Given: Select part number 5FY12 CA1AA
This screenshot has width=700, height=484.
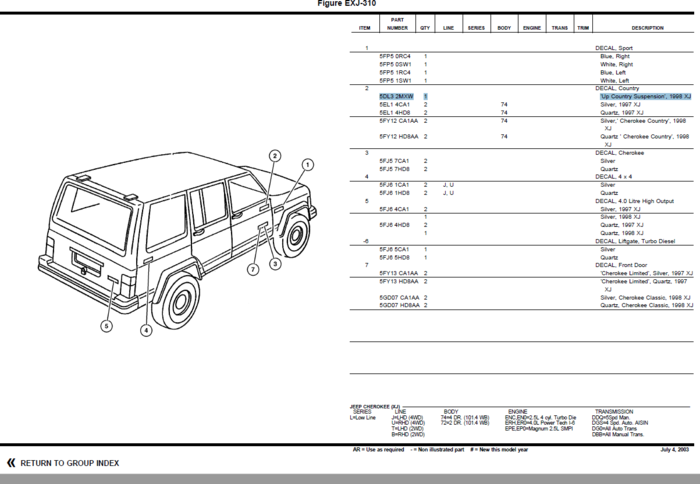Looking at the screenshot, I should point(399,121).
